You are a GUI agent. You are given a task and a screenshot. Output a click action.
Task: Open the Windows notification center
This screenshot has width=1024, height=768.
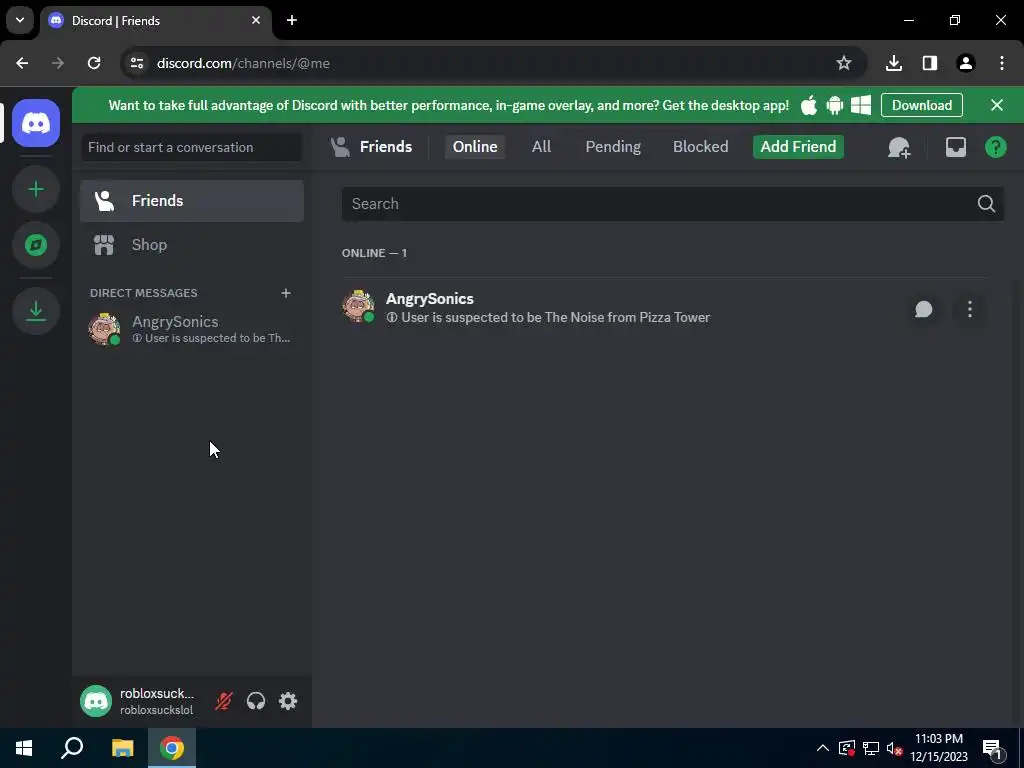[992, 748]
